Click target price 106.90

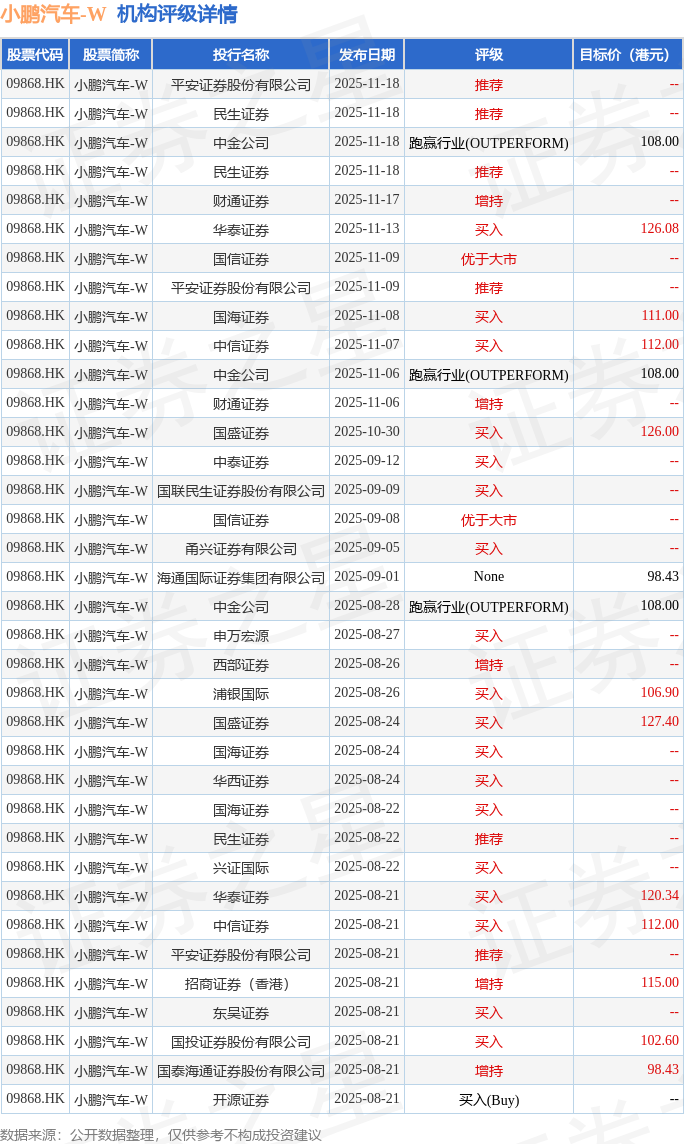click(x=659, y=693)
